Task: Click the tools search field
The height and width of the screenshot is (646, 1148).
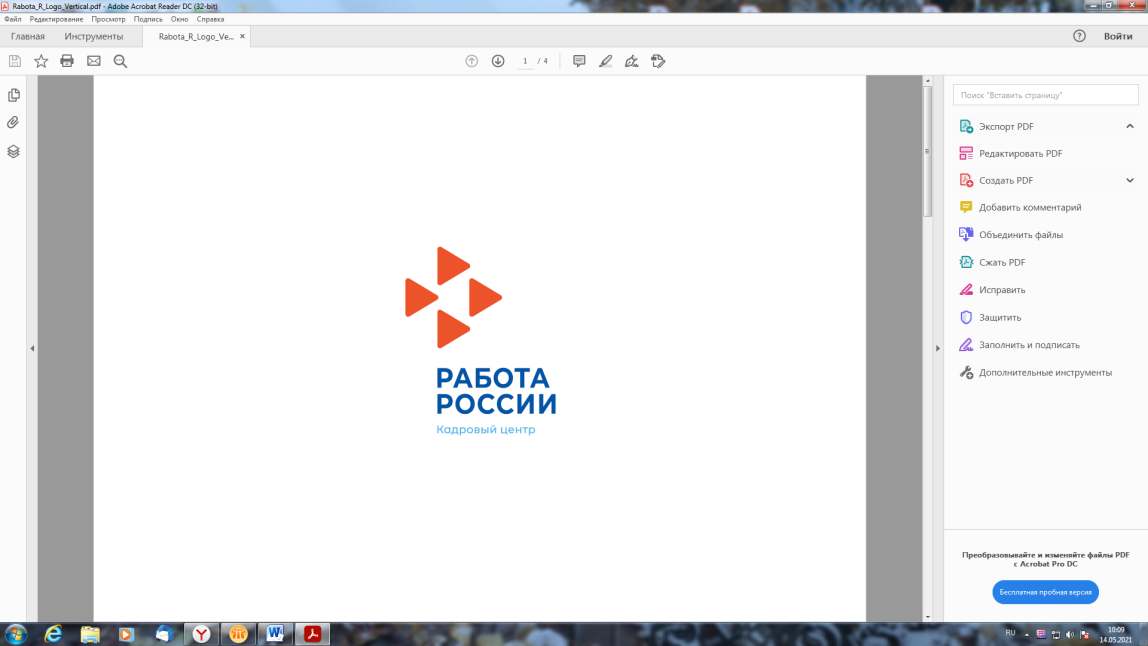Action: click(1046, 95)
